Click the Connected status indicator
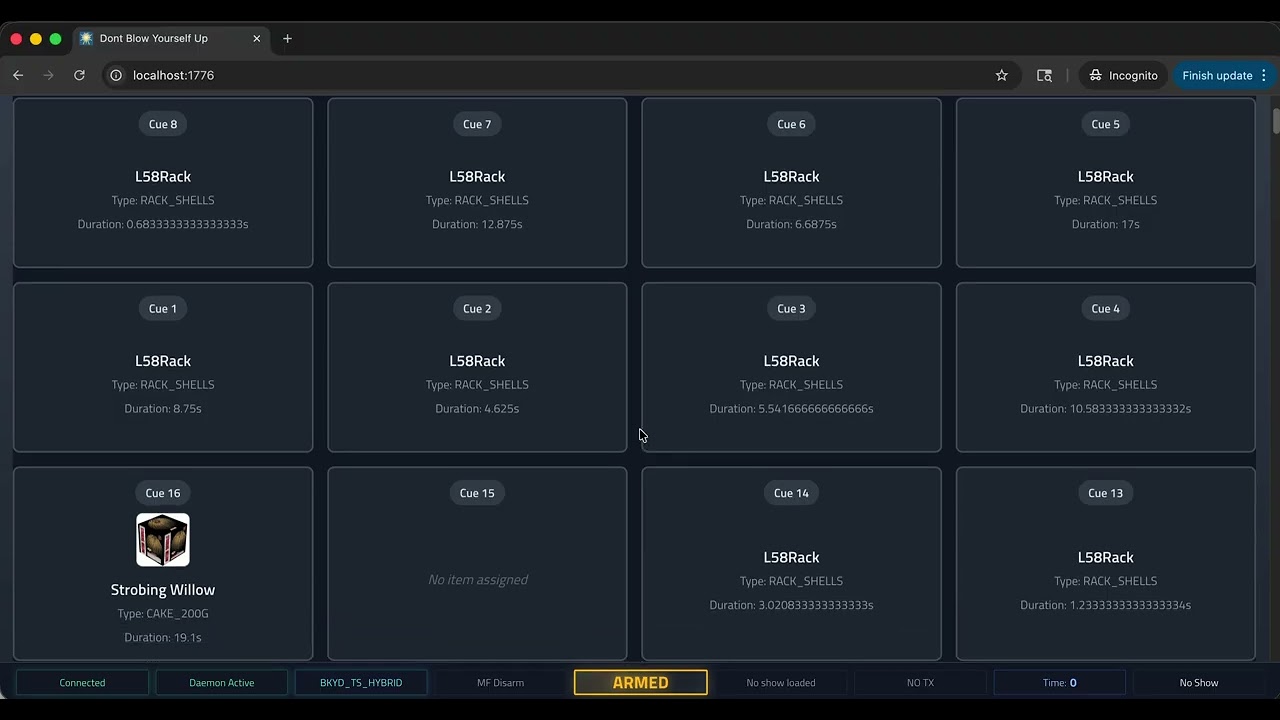This screenshot has width=1280, height=720. (82, 683)
